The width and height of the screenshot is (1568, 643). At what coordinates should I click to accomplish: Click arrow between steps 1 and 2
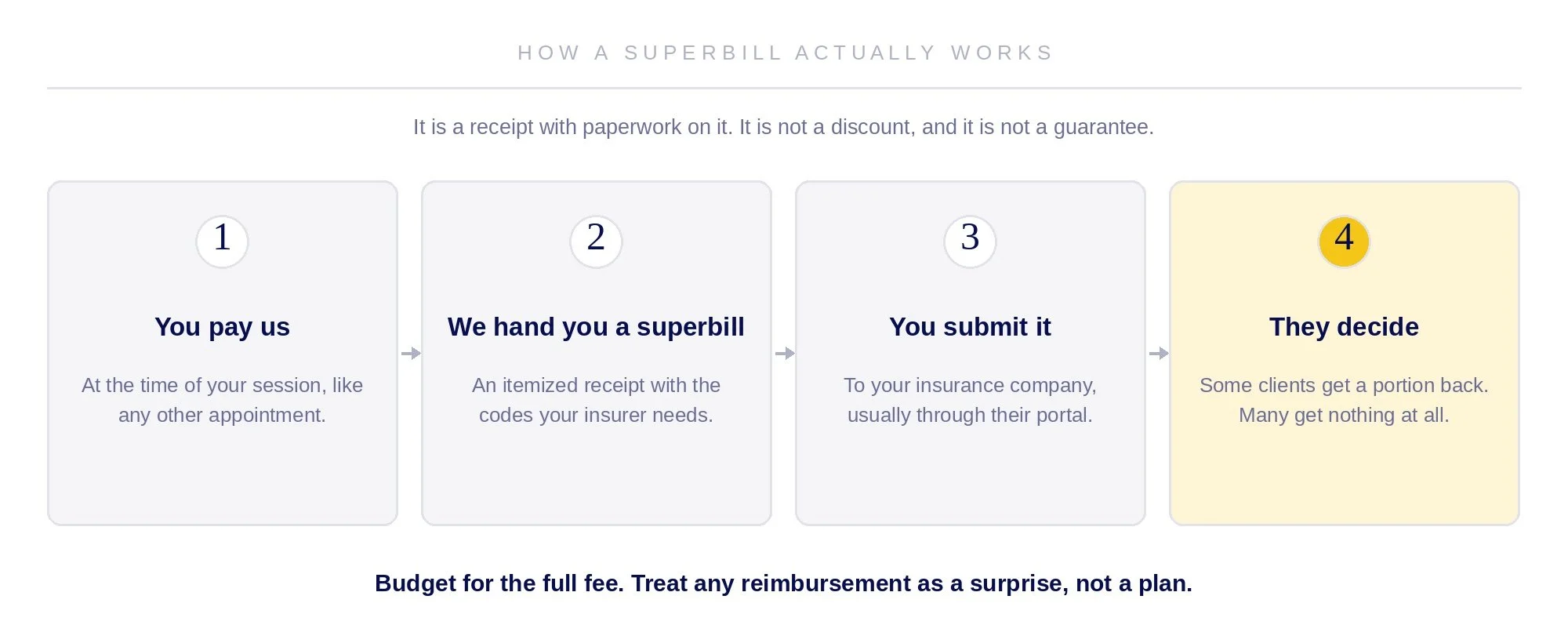411,354
